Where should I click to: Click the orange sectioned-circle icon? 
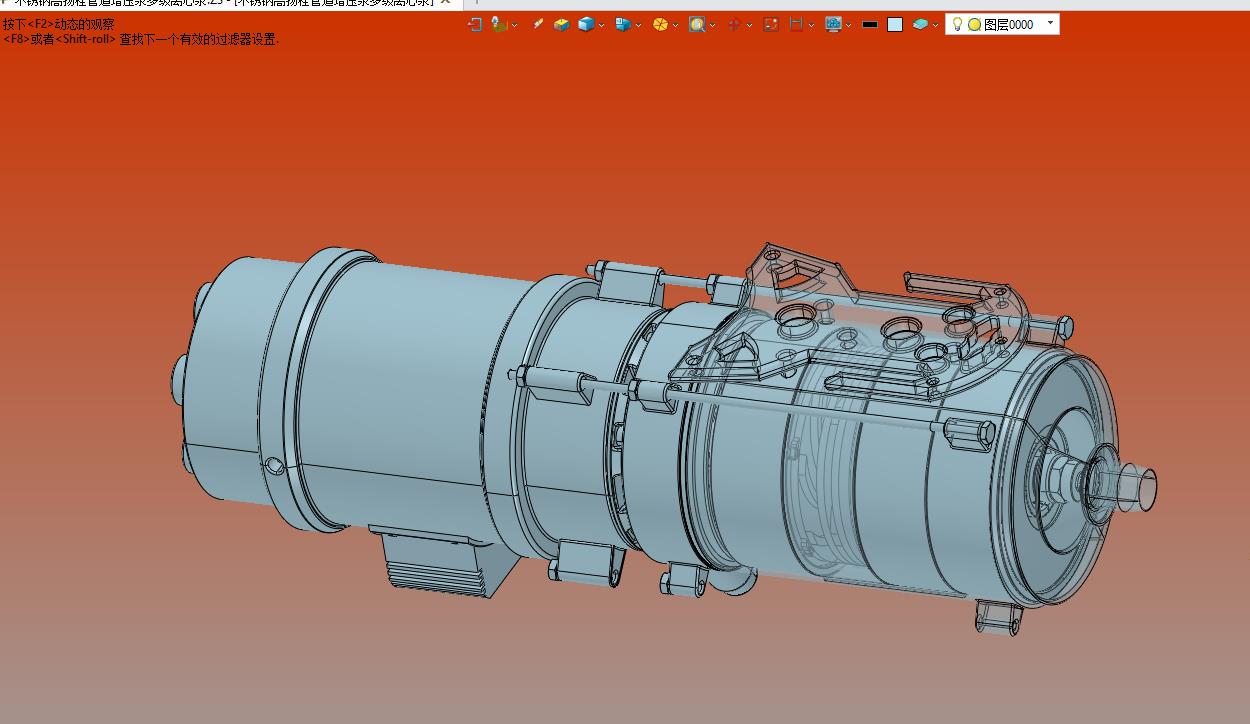(x=660, y=24)
